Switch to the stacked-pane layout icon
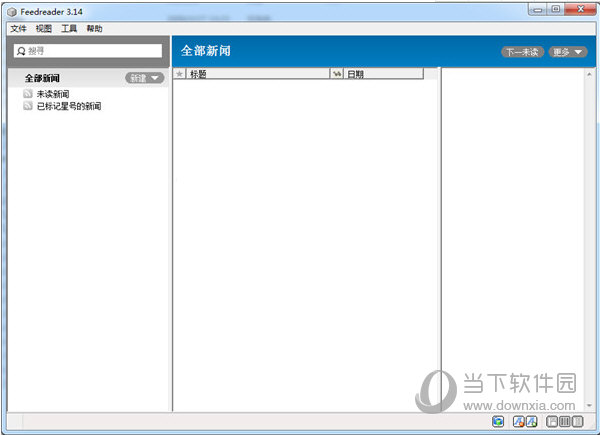The image size is (600, 435). click(x=552, y=422)
